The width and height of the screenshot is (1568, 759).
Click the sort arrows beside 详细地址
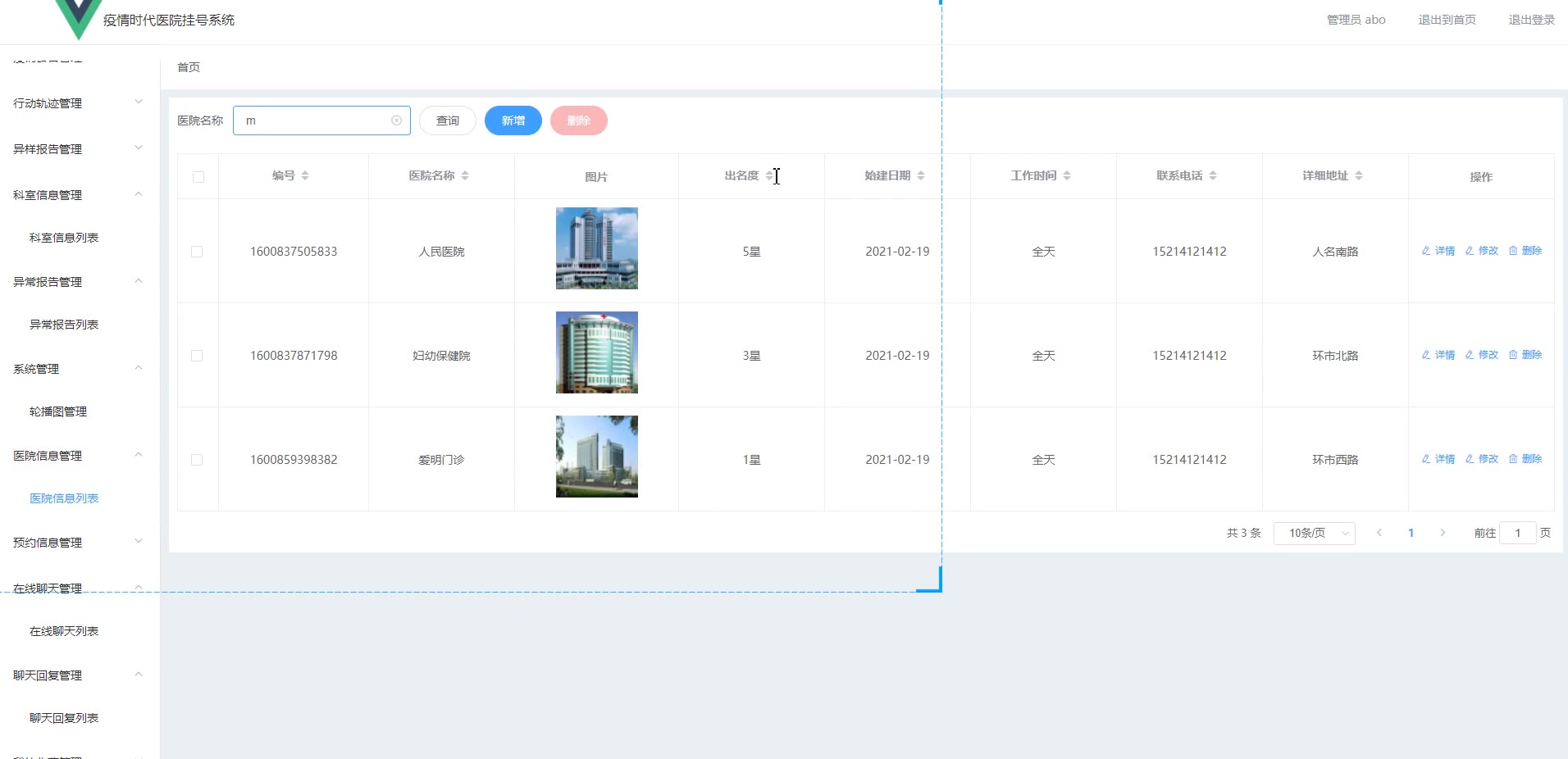tap(1359, 175)
